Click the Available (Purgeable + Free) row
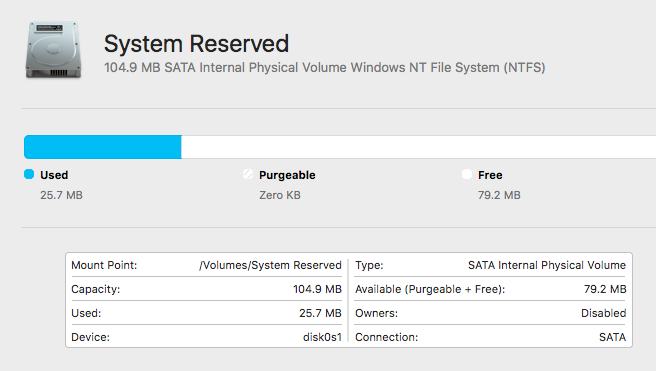This screenshot has width=656, height=371. click(490, 289)
